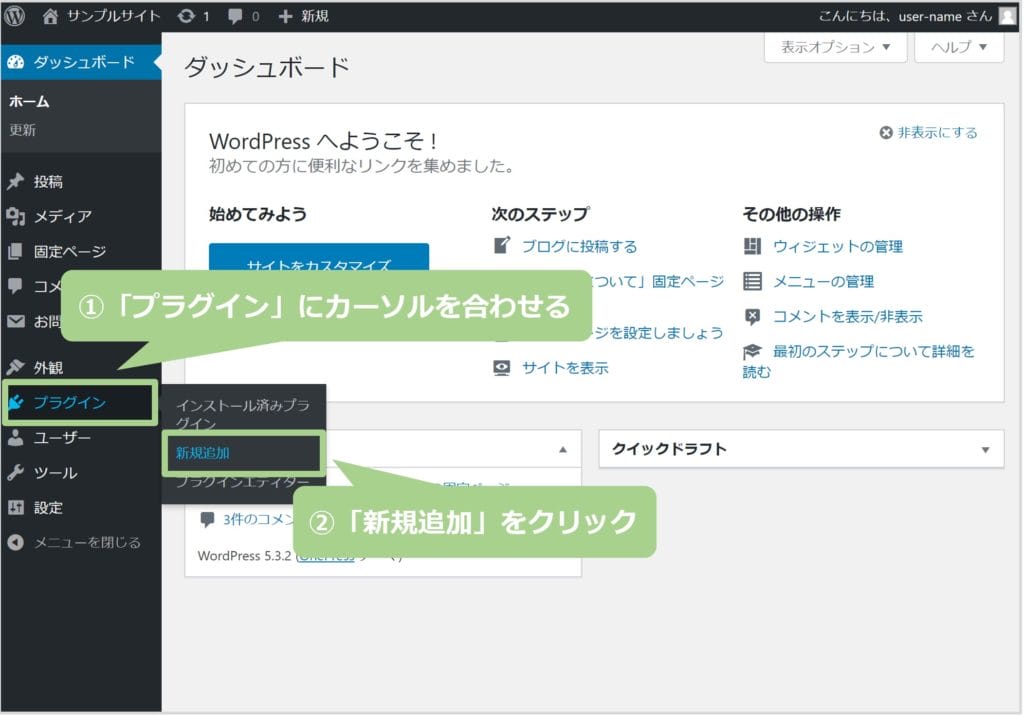Click the WordPress logo icon
The height and width of the screenshot is (716, 1024).
pyautogui.click(x=14, y=16)
